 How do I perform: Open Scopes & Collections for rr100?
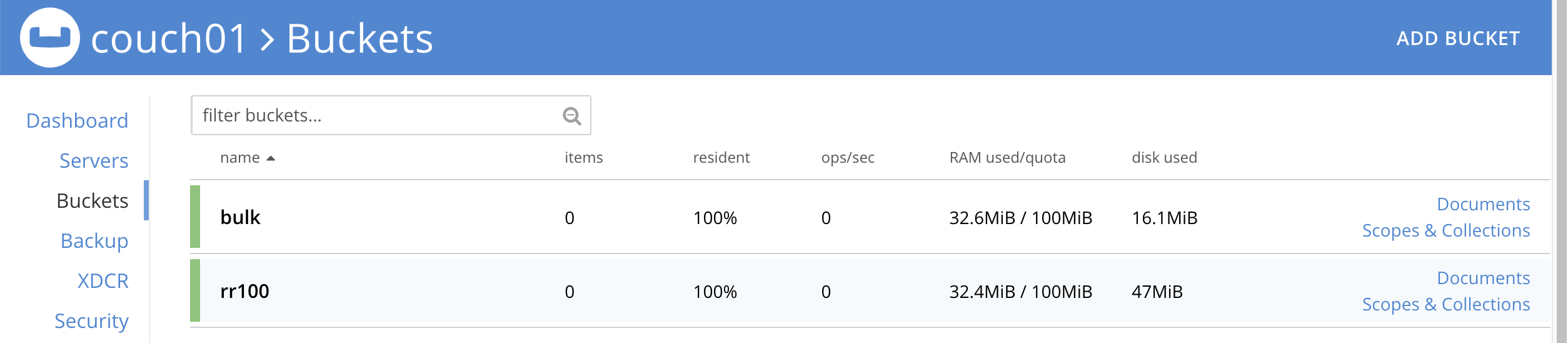click(x=1445, y=304)
